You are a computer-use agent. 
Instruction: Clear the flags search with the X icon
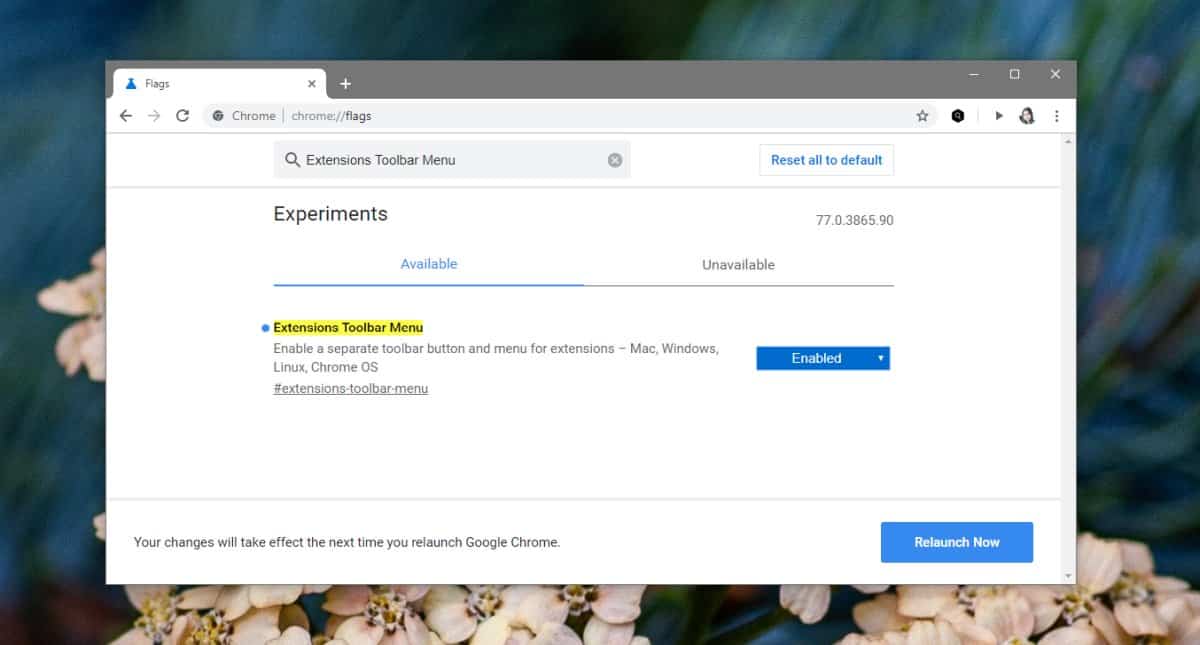(x=615, y=160)
